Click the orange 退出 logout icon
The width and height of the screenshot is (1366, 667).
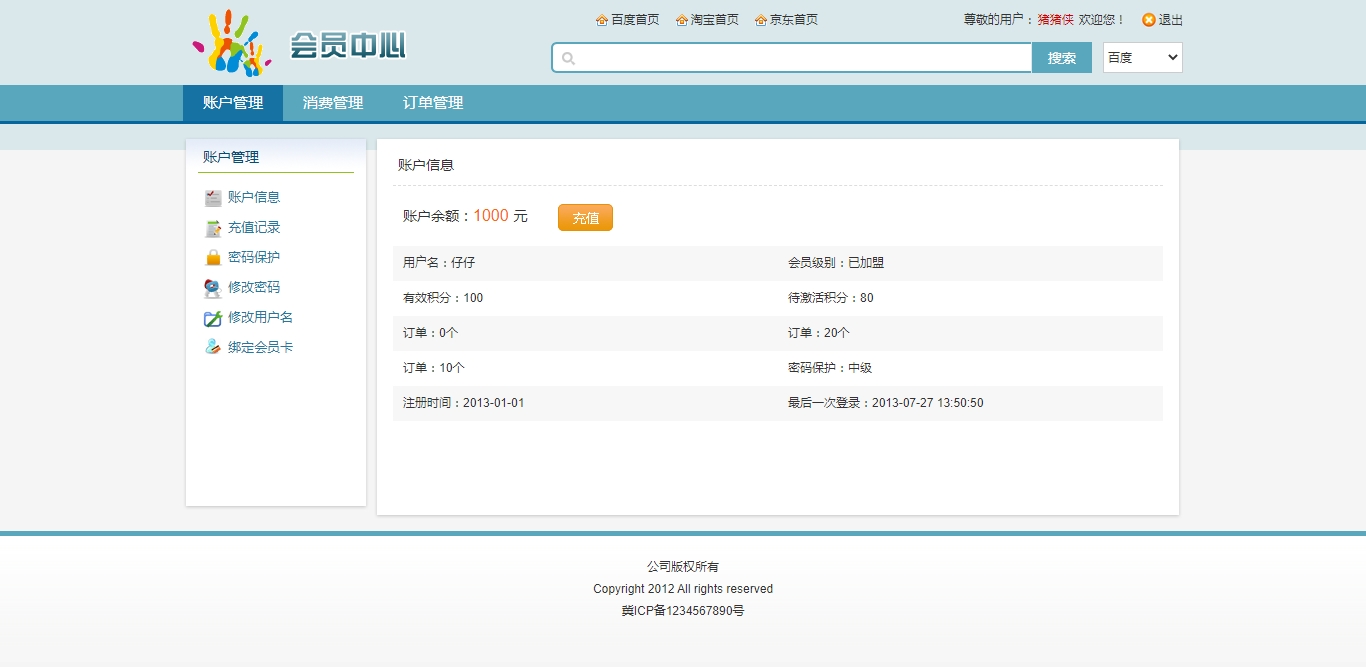pos(1149,20)
